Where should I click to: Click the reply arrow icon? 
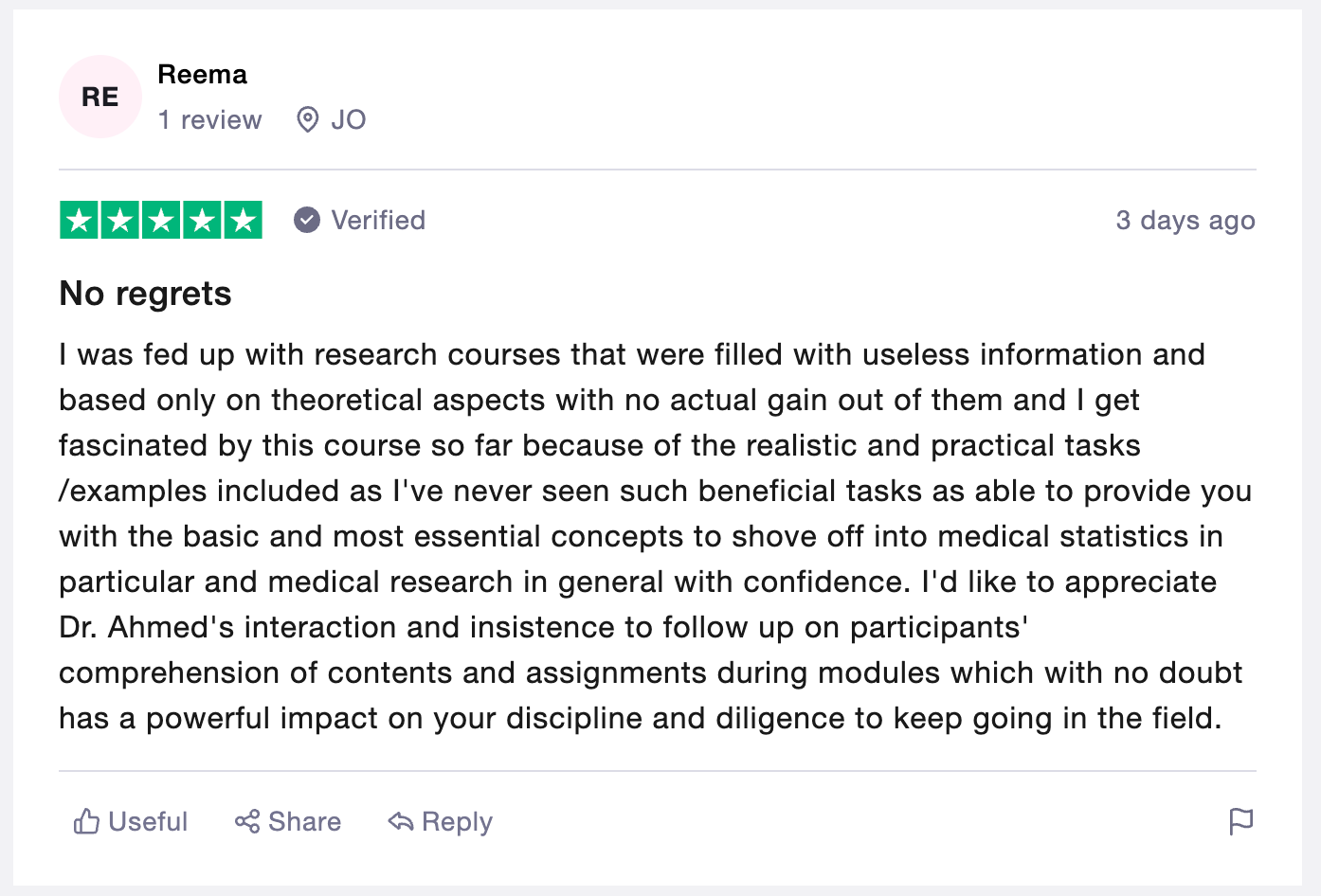pos(401,821)
